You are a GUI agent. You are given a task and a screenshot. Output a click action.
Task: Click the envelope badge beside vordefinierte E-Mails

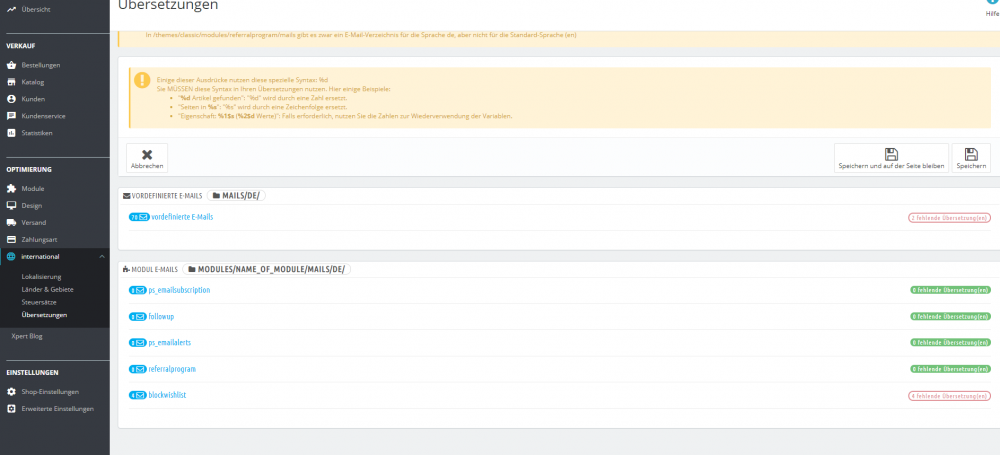point(139,217)
